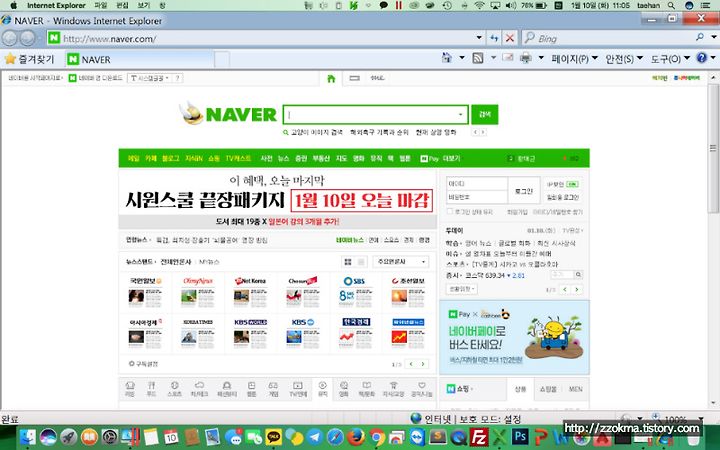
Task: Open Siri from the Dock
Action: pyautogui.click(x=48, y=437)
